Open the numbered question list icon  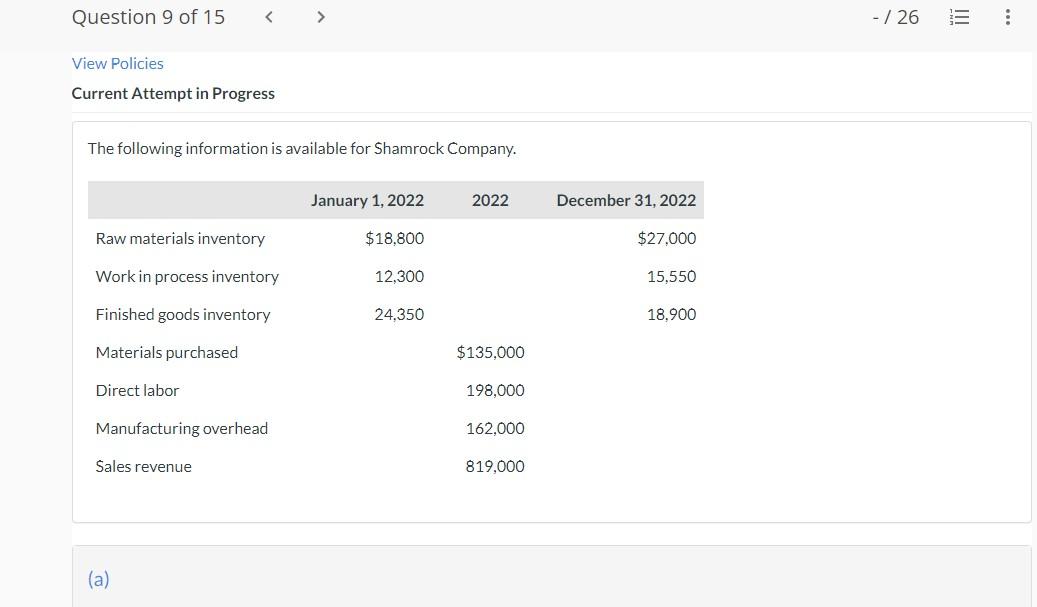pyautogui.click(x=959, y=17)
